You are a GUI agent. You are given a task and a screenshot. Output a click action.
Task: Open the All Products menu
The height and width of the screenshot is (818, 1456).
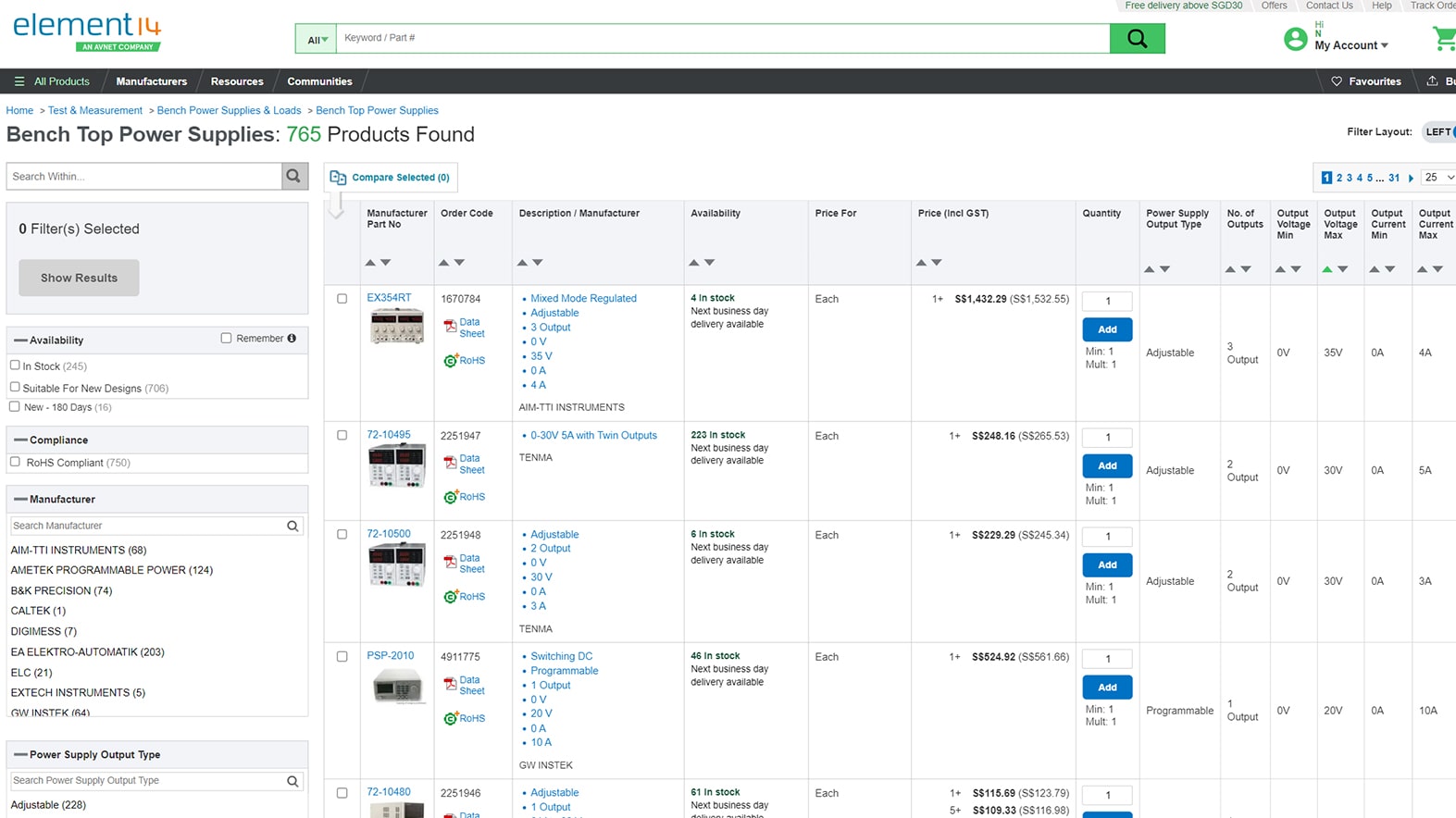pyautogui.click(x=52, y=81)
